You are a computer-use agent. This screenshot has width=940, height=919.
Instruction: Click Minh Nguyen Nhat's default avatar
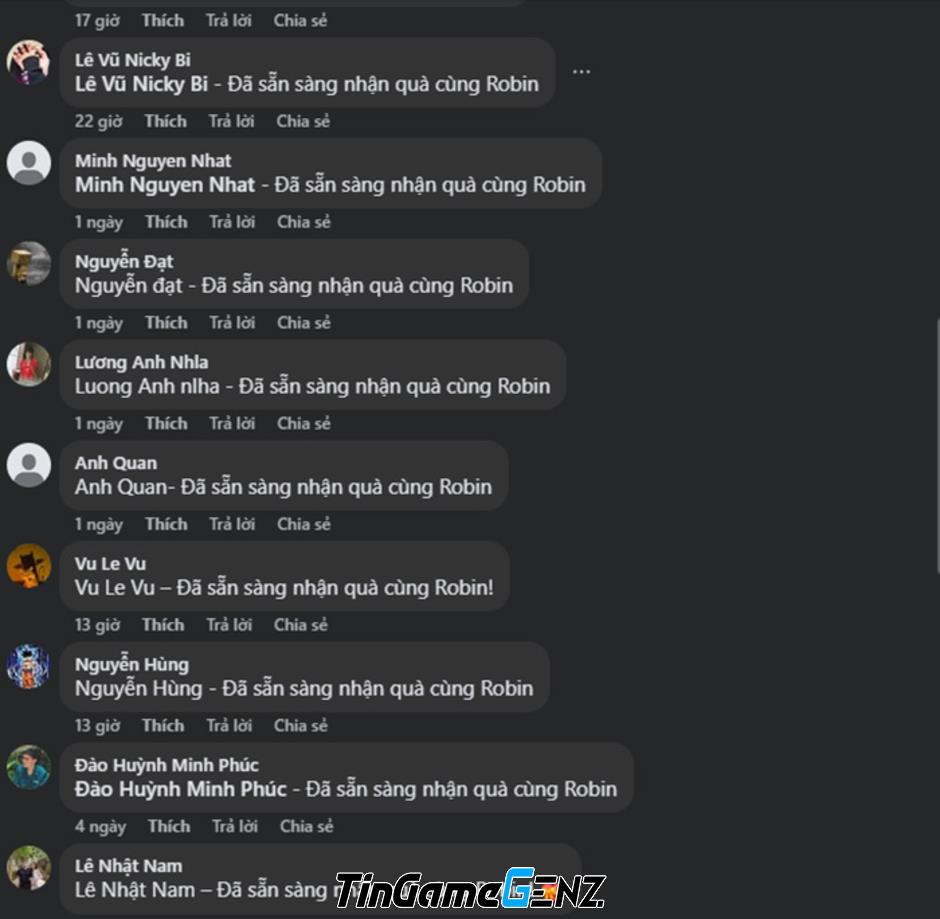(28, 162)
